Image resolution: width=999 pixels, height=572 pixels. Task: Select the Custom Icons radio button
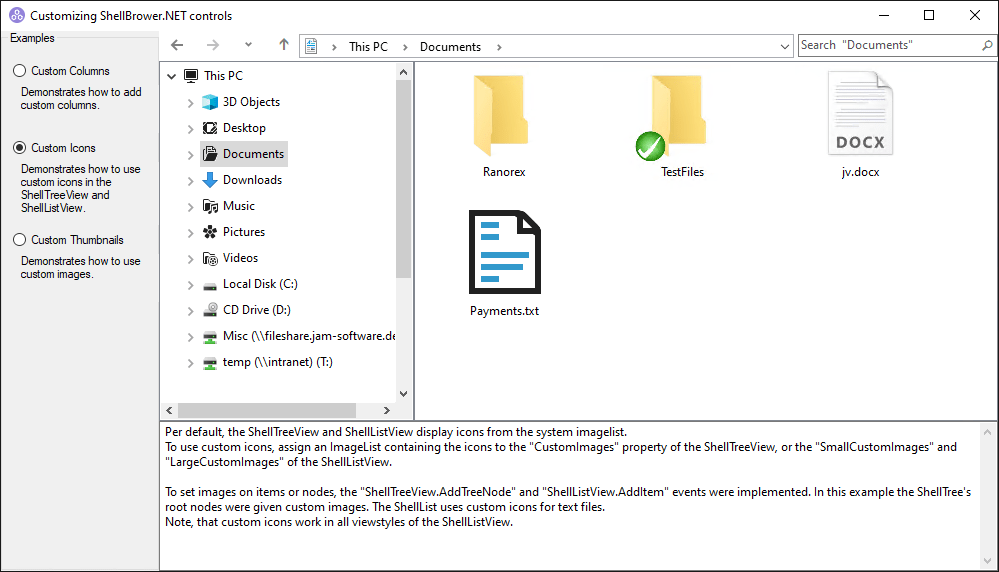19,148
